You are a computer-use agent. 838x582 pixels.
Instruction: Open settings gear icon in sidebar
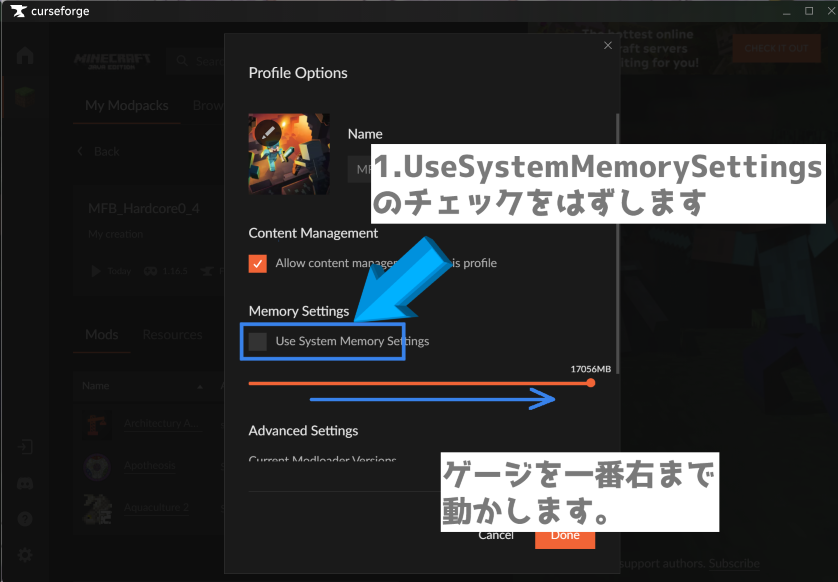pyautogui.click(x=25, y=555)
